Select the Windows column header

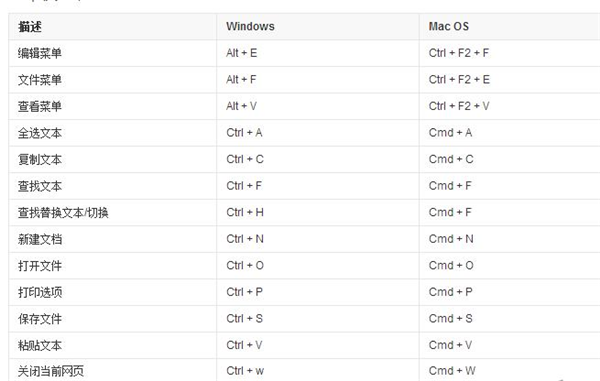click(250, 26)
